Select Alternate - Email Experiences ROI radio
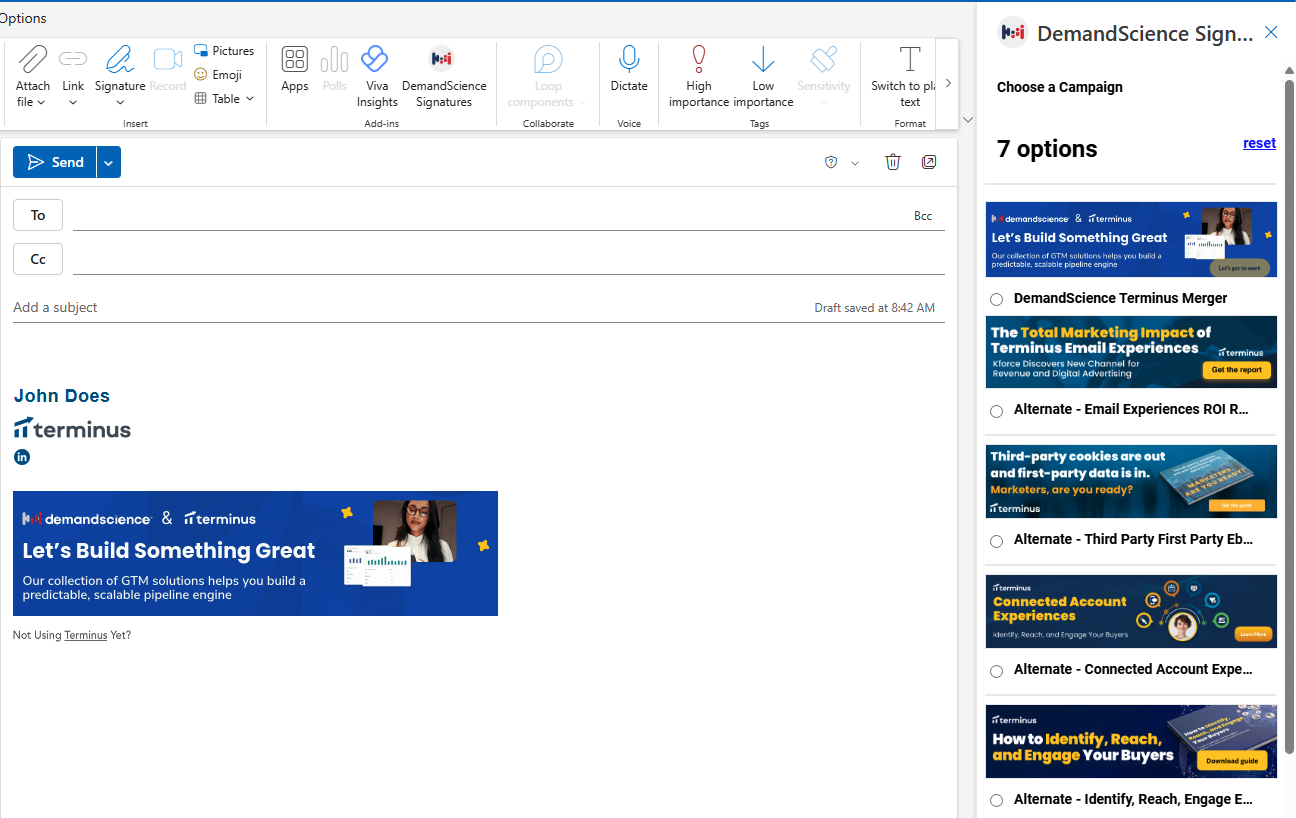The image size is (1296, 818). [x=996, y=411]
